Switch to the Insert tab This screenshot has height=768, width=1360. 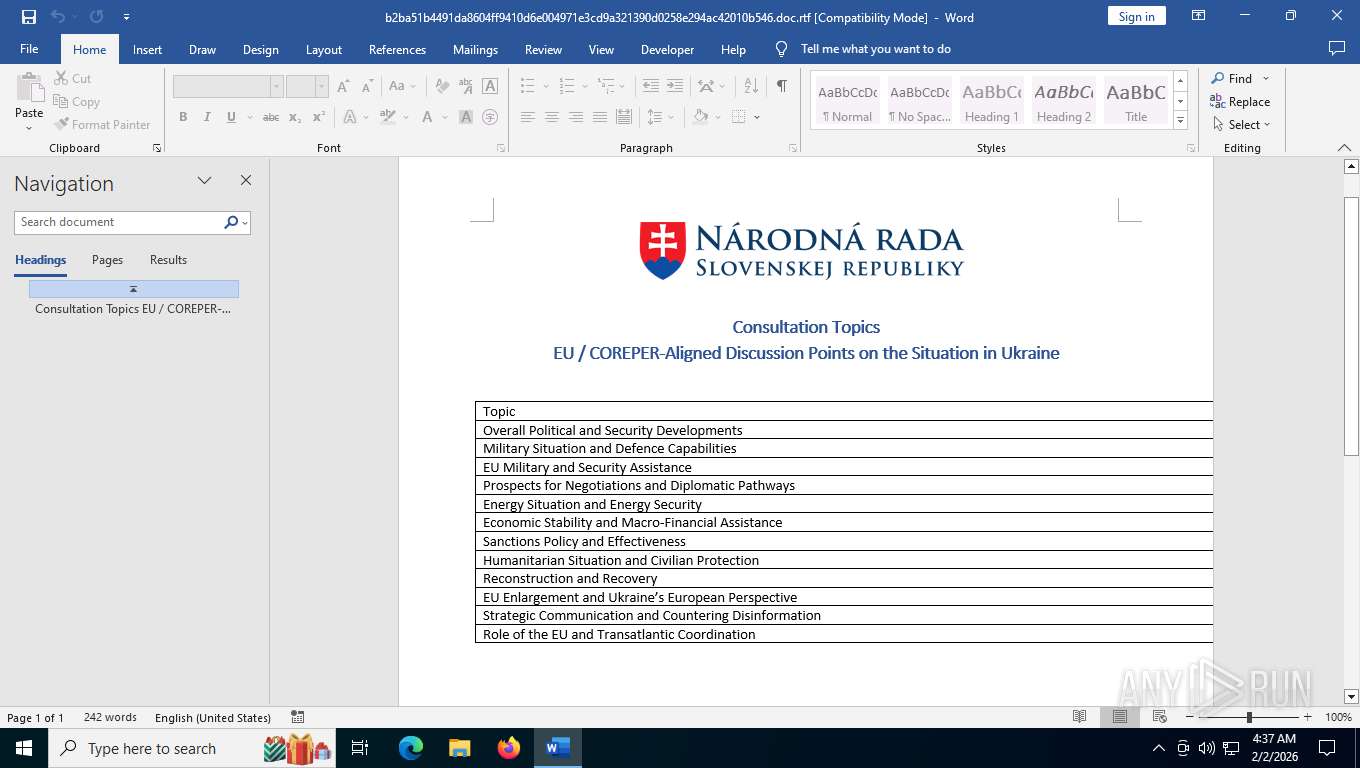pos(147,49)
